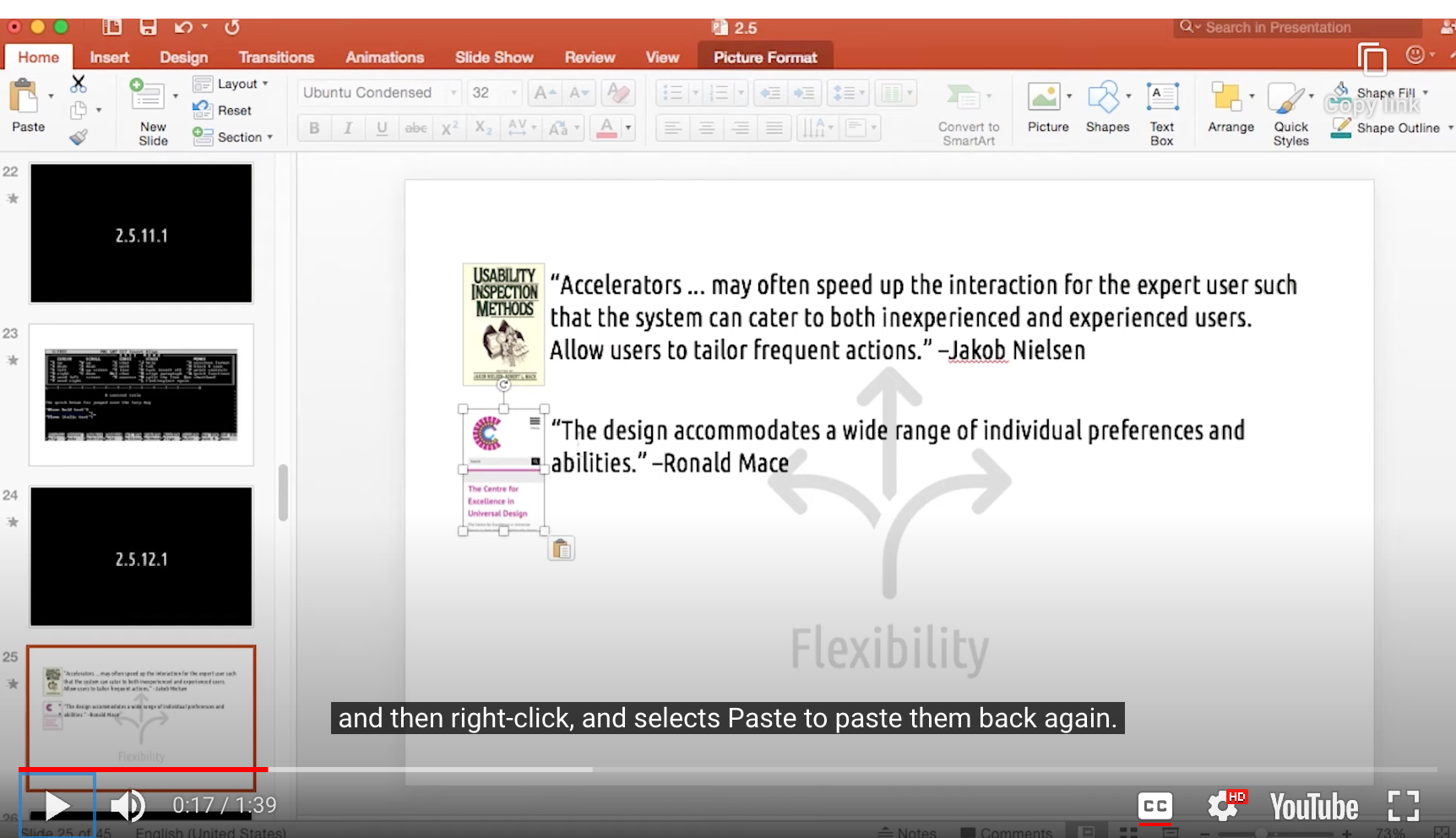Click the Cut scissors icon
The image size is (1456, 838).
click(x=79, y=84)
